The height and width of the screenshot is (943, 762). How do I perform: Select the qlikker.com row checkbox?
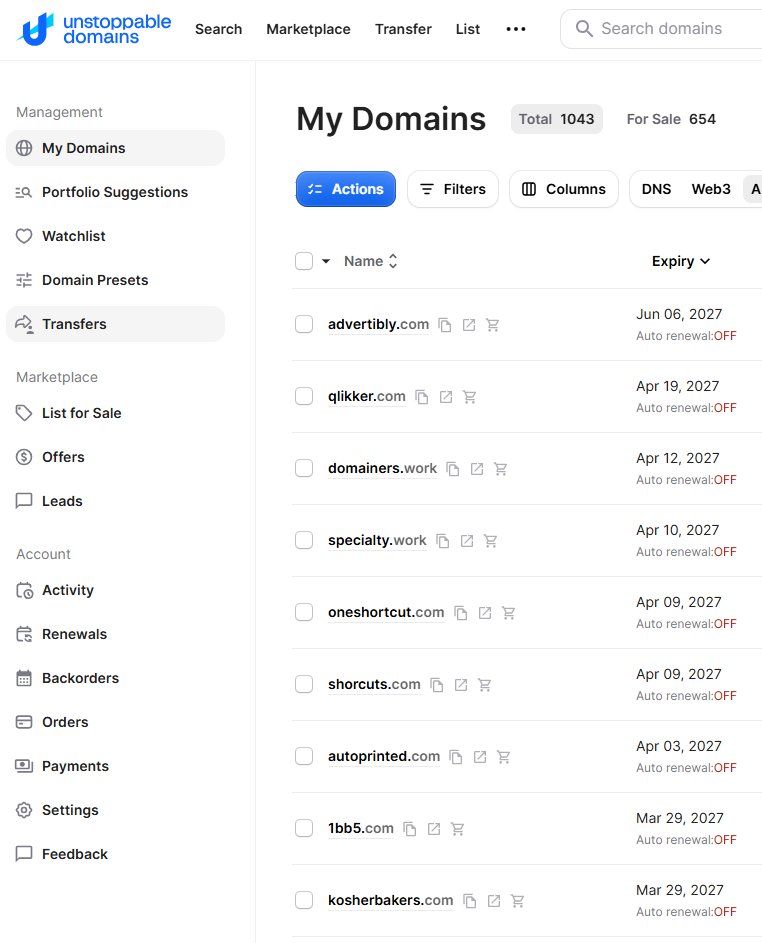(304, 396)
